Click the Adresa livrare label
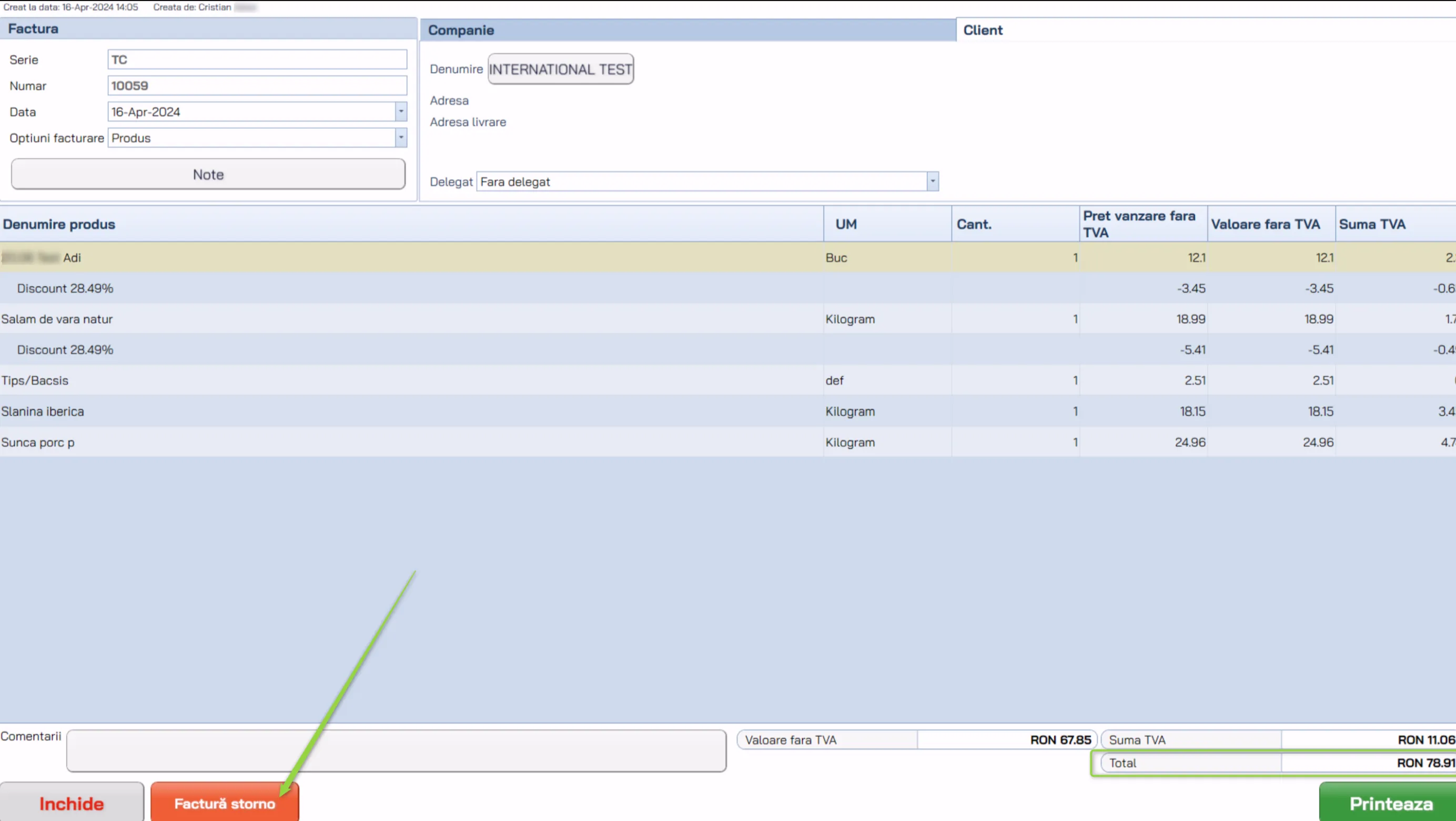This screenshot has height=821, width=1456. click(x=468, y=122)
